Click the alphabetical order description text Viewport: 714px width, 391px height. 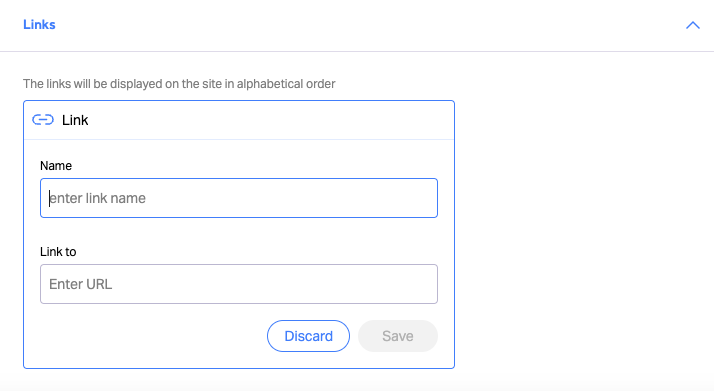(179, 84)
